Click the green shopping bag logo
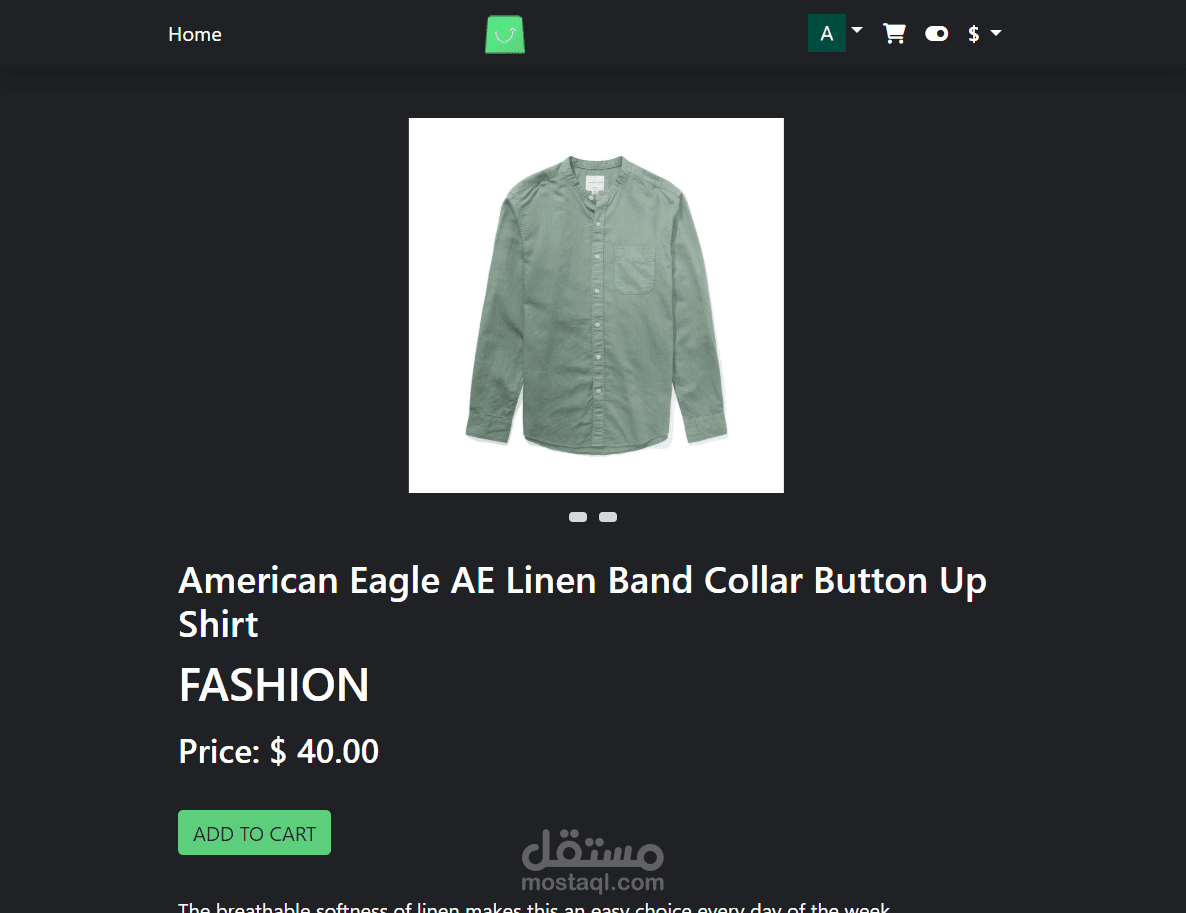The image size is (1186, 913). pyautogui.click(x=505, y=34)
